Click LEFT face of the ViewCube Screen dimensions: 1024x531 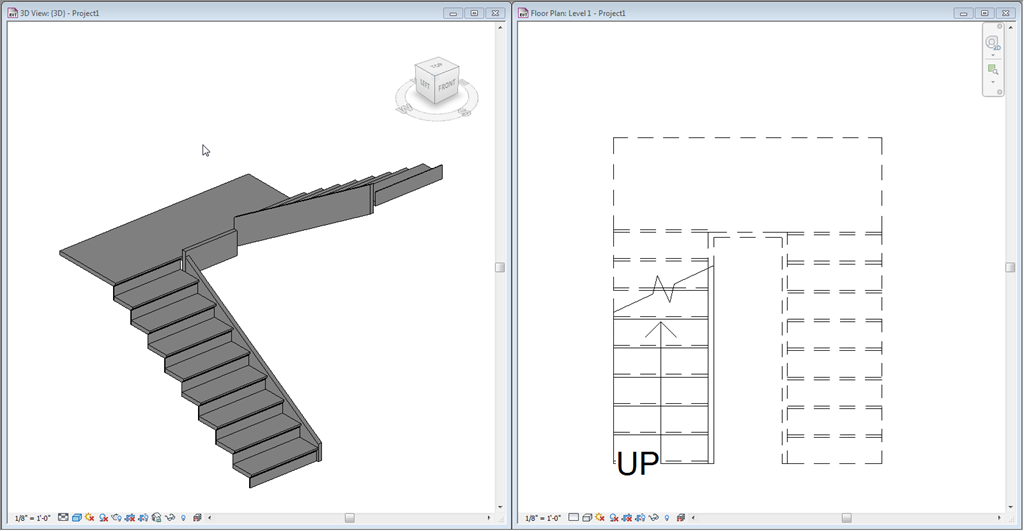(424, 84)
